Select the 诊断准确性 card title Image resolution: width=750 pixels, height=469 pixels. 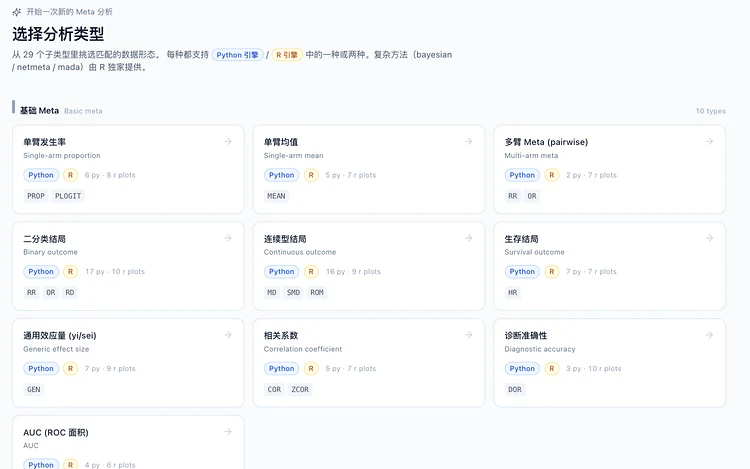(x=526, y=336)
